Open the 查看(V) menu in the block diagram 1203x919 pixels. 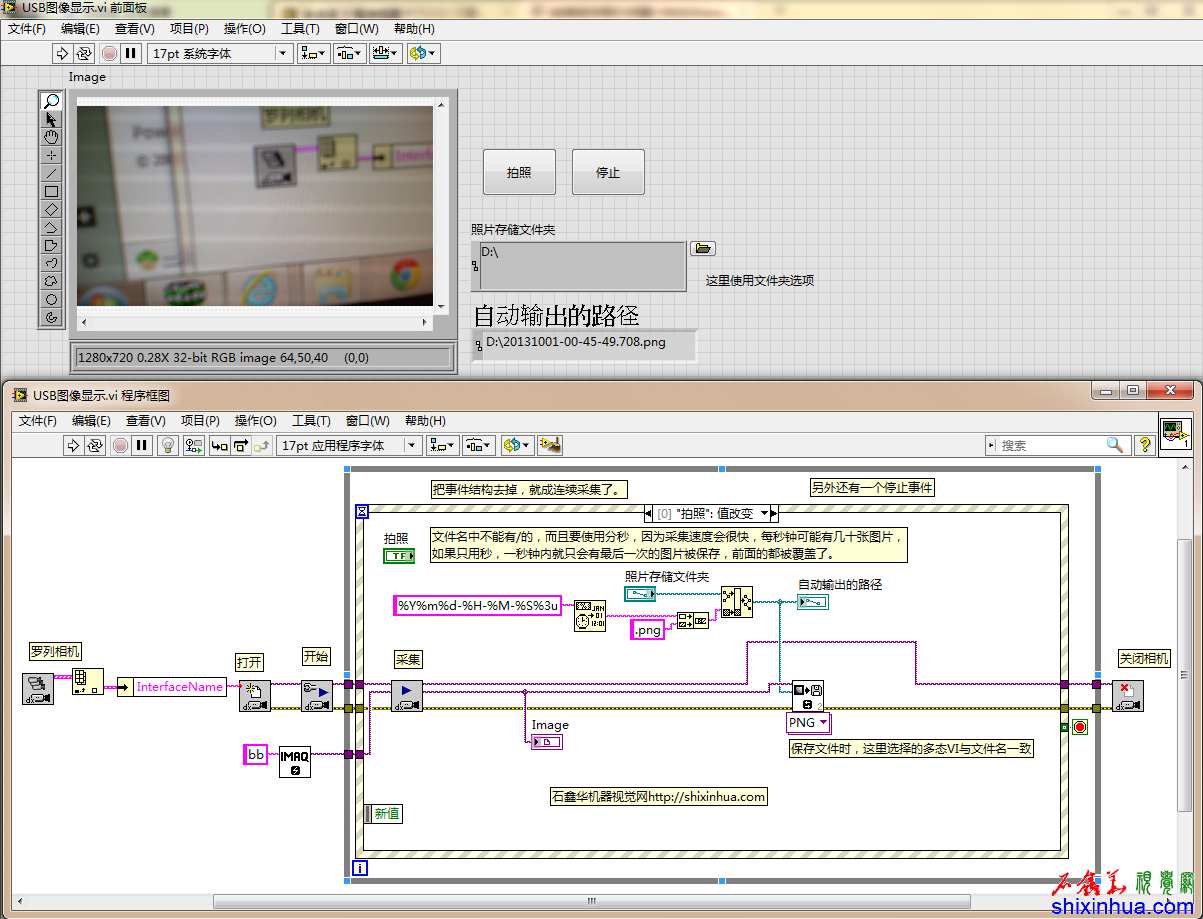point(145,421)
